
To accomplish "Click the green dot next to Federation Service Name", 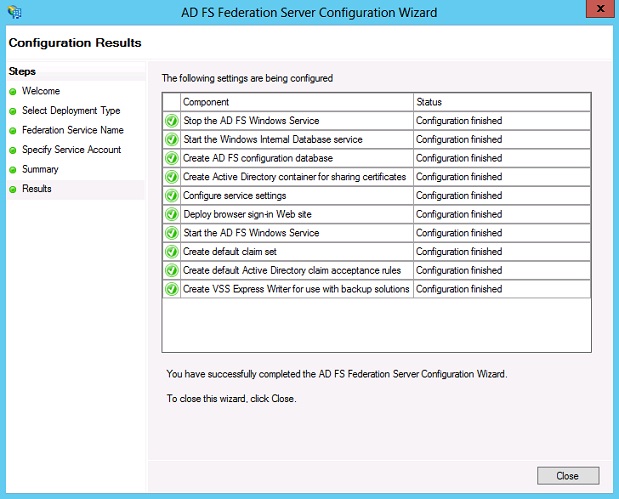I will (13, 131).
